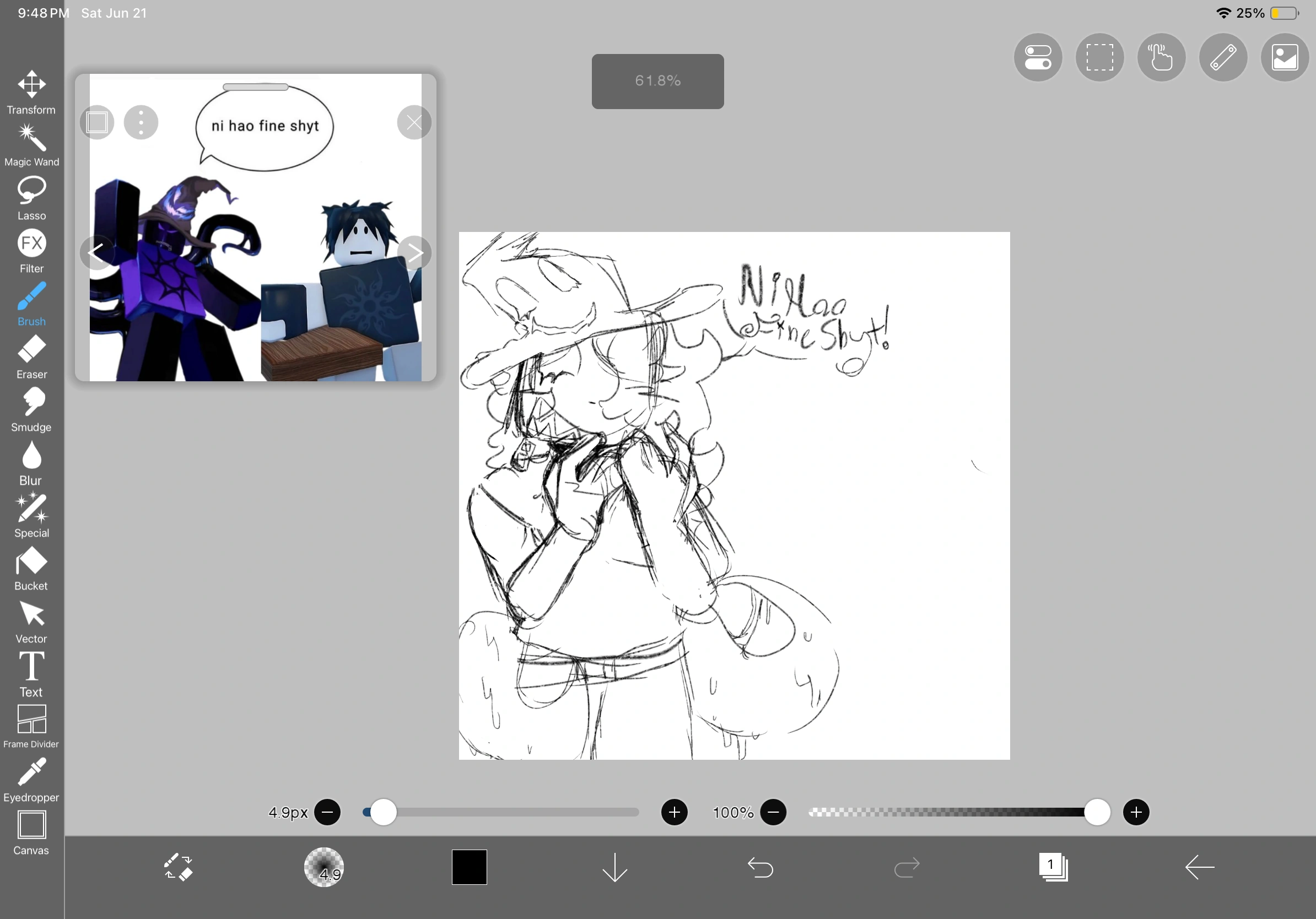Image resolution: width=1316 pixels, height=919 pixels.
Task: Show previous reference image with left chevron
Action: tap(96, 253)
